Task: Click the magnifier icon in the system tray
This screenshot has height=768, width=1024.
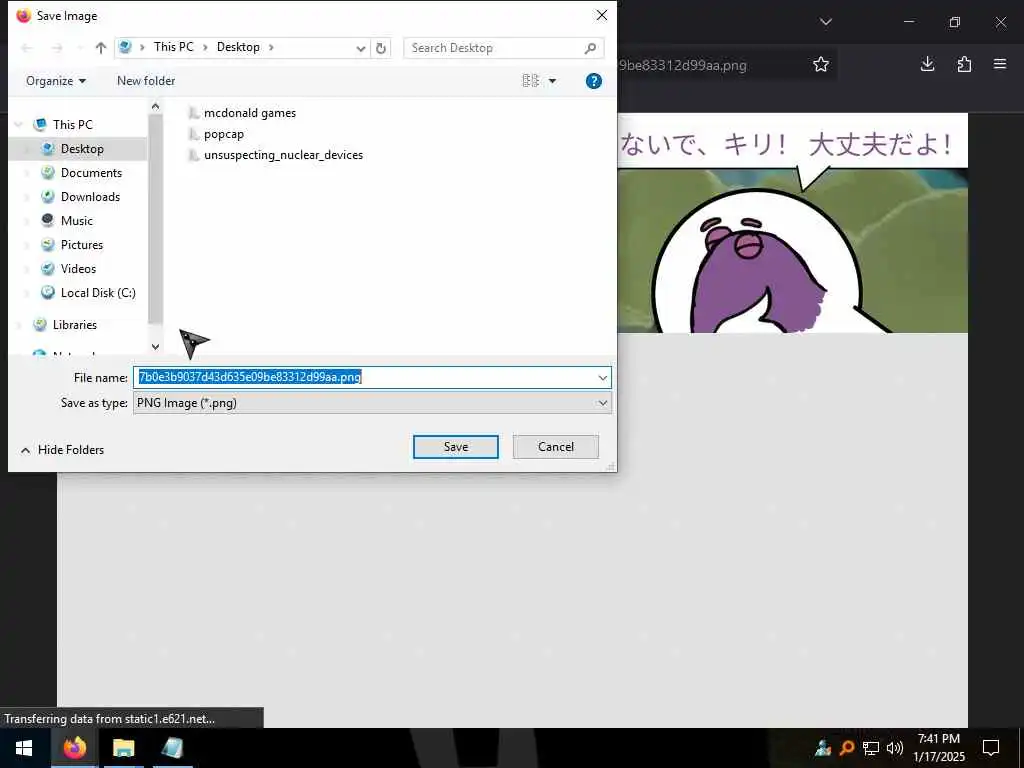Action: pyautogui.click(x=847, y=748)
